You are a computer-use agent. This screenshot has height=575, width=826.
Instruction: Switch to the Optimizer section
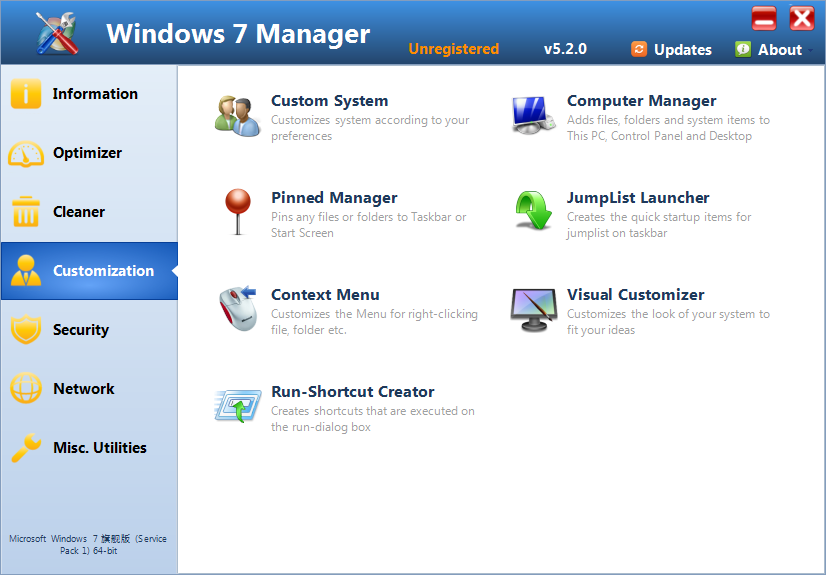(89, 153)
